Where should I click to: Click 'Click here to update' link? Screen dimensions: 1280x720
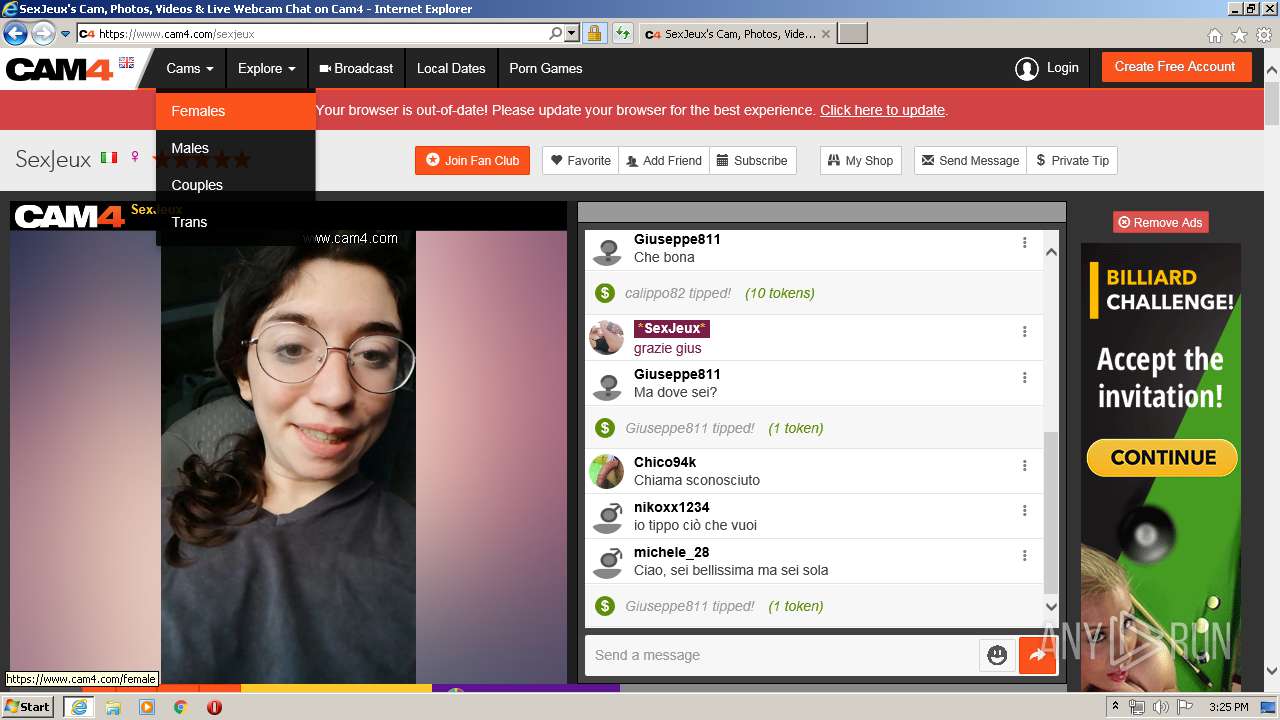(x=882, y=110)
